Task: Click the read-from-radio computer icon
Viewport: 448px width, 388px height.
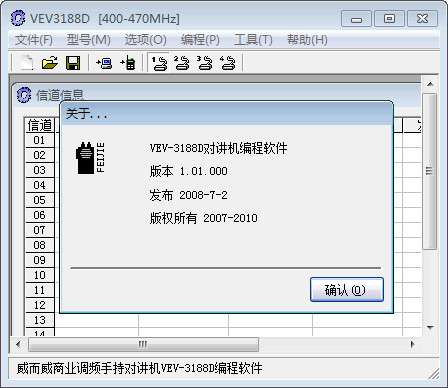Action: [x=104, y=63]
